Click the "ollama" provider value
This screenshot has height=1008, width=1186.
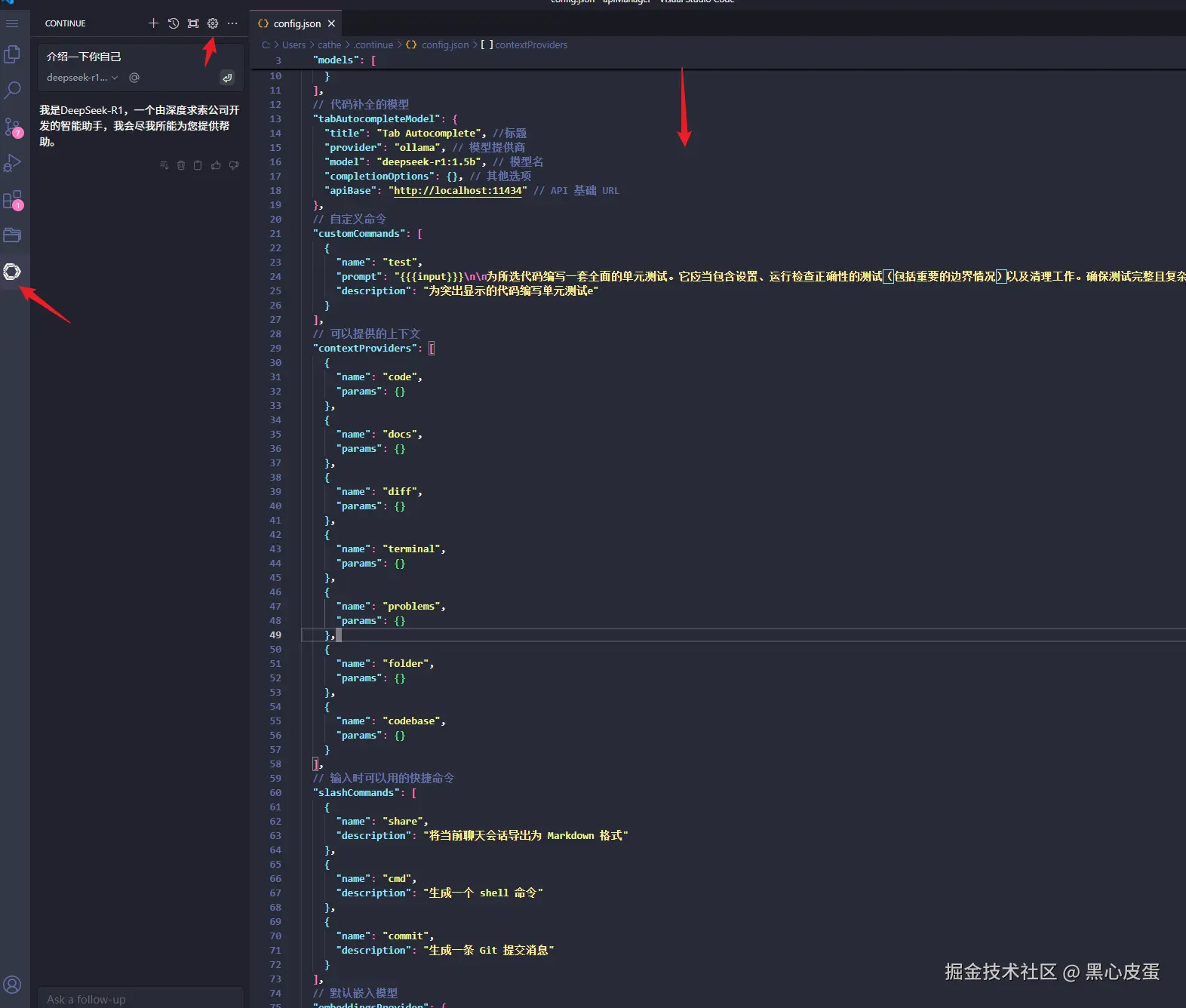pyautogui.click(x=417, y=148)
